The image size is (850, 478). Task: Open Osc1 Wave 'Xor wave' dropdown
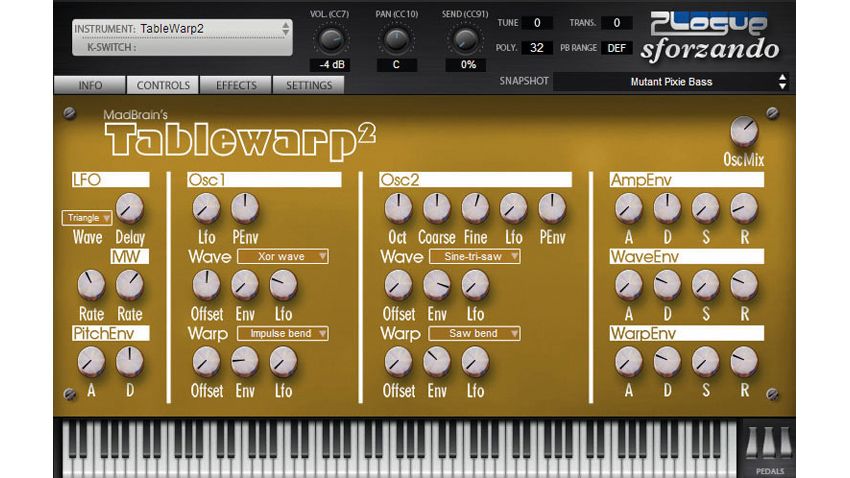282,256
